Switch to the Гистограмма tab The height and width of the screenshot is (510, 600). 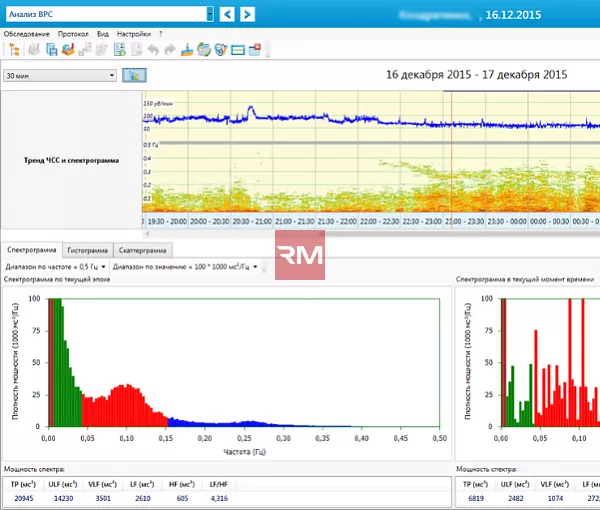point(88,250)
